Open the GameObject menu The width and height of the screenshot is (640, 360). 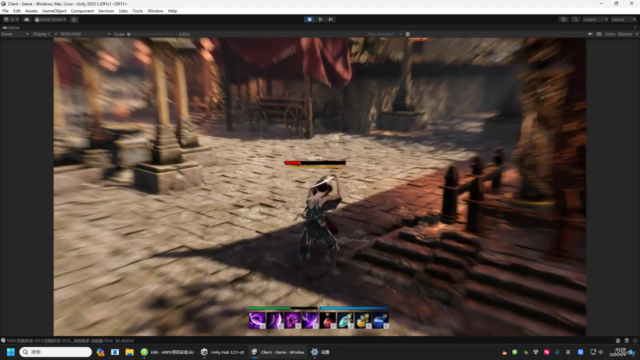[x=54, y=11]
